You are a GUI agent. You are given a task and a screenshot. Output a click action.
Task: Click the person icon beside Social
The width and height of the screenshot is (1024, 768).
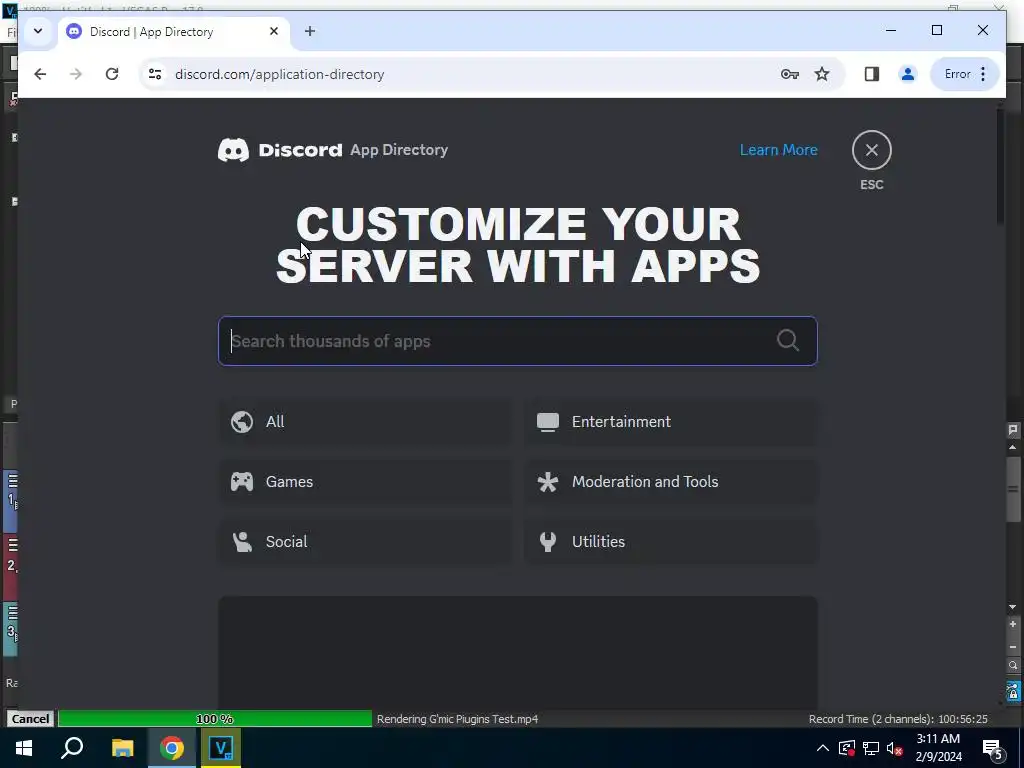pyautogui.click(x=242, y=542)
